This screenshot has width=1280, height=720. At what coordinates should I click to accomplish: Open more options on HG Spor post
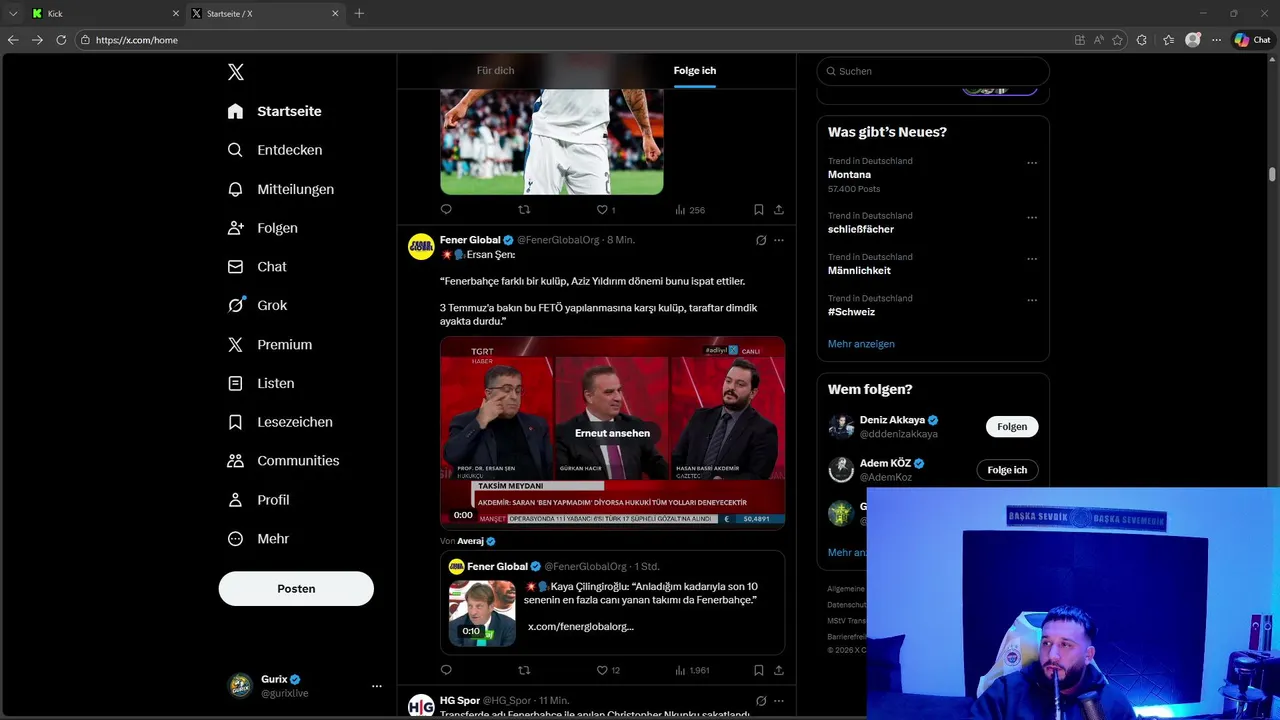coord(779,701)
